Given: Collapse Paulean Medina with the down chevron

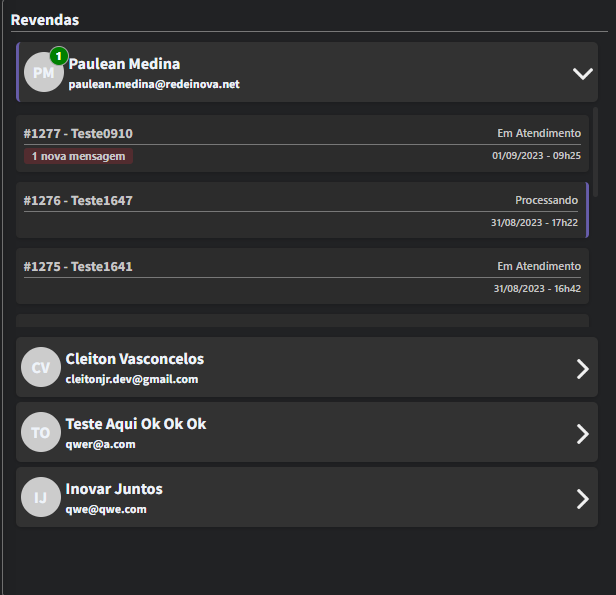Looking at the screenshot, I should 583,73.
